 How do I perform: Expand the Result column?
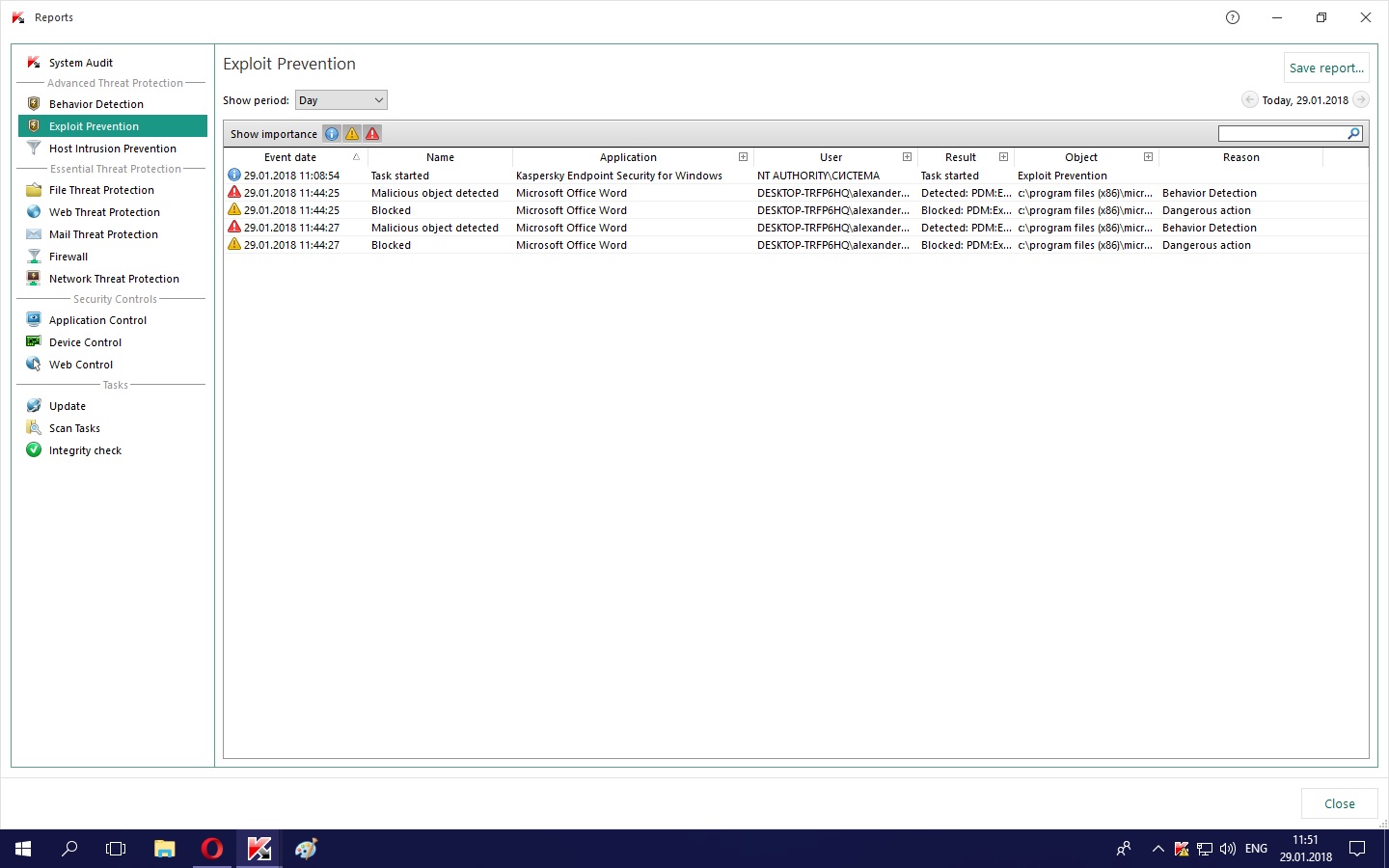(1003, 157)
